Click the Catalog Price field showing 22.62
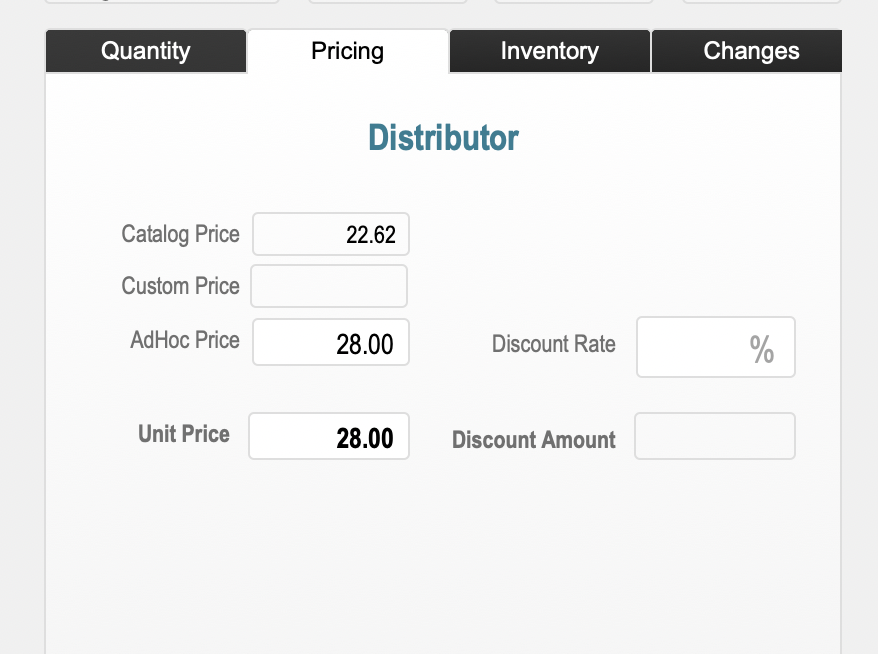This screenshot has height=654, width=878. coord(331,235)
